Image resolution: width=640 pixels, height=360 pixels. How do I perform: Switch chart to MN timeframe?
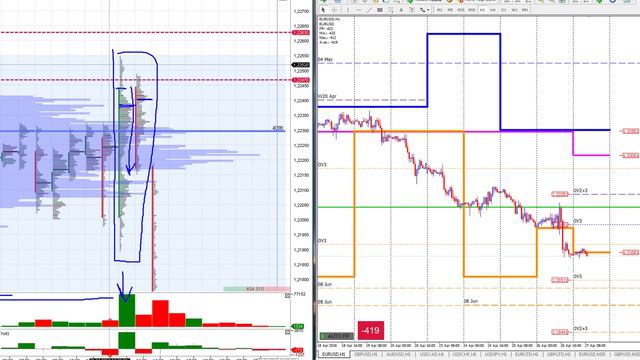pos(525,10)
